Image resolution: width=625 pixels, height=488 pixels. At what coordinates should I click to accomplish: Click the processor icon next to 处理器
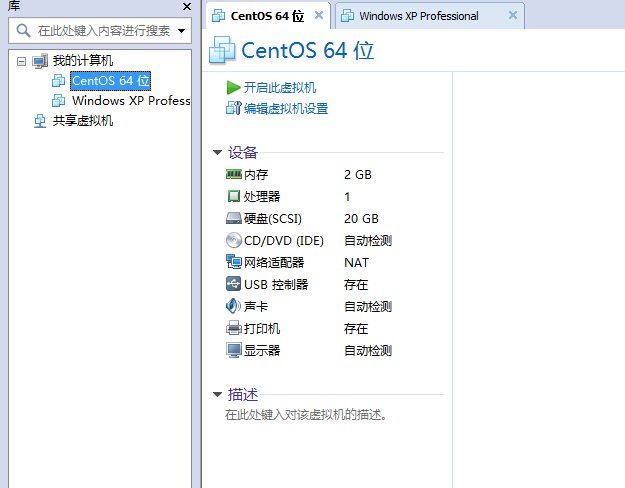point(234,196)
